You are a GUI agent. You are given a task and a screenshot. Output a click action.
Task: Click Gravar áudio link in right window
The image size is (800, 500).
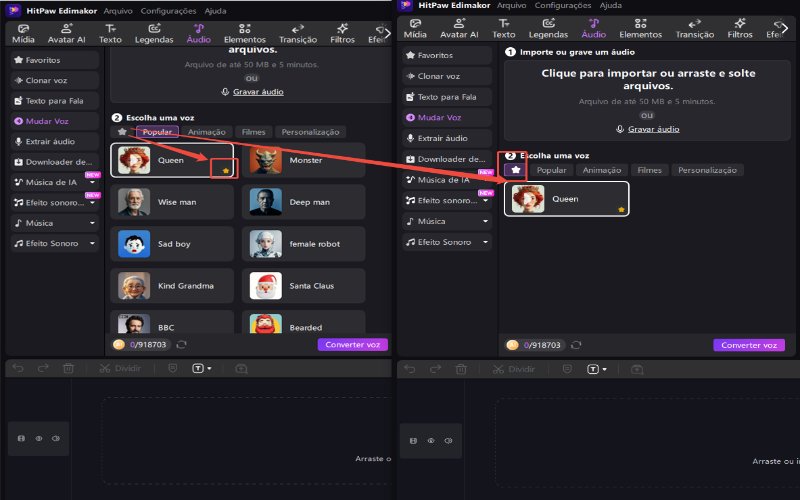tap(650, 129)
